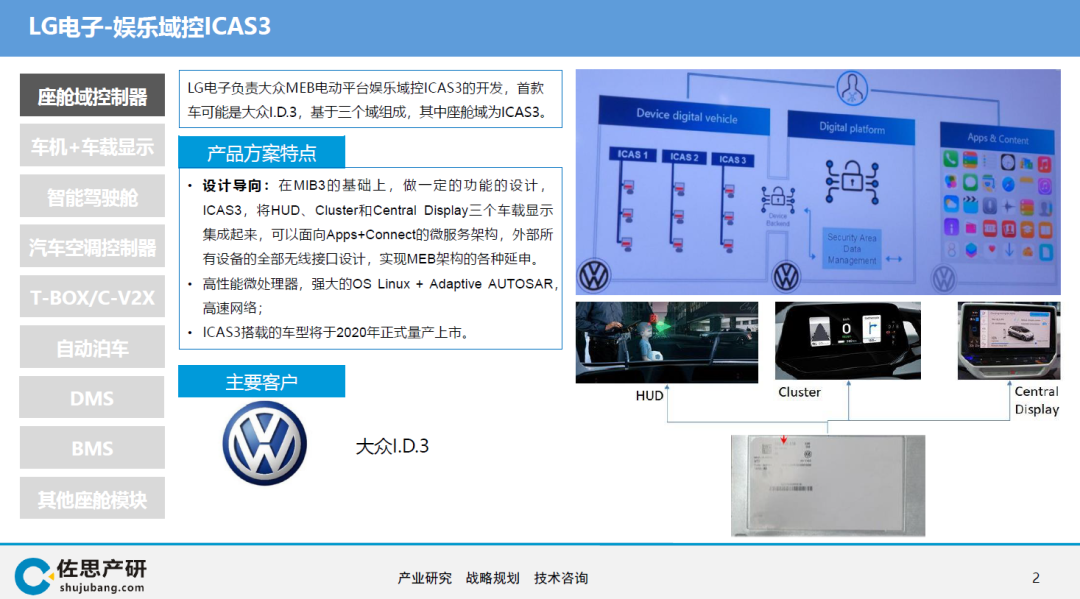This screenshot has width=1080, height=599.
Task: Switch to the 智能驾驶舱 tab
Action: pos(92,196)
